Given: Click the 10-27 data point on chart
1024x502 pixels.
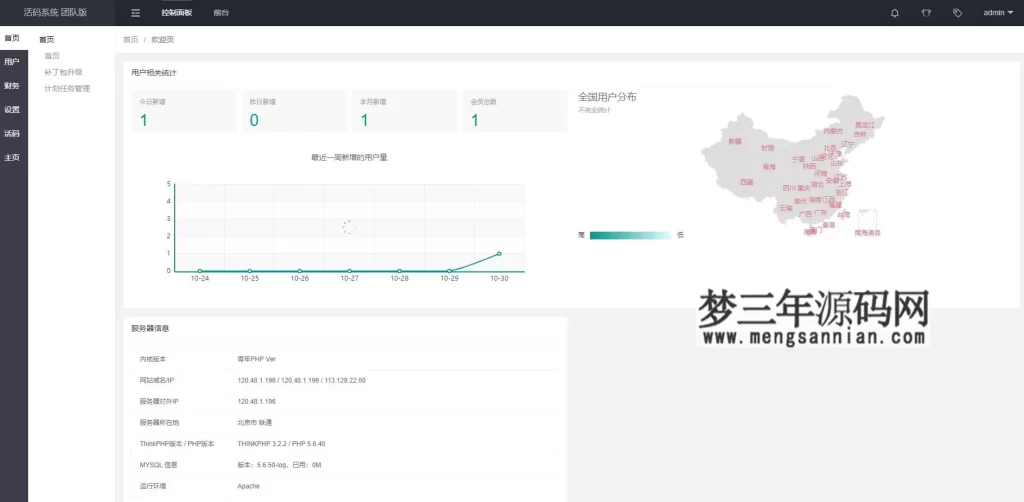Looking at the screenshot, I should [349, 271].
